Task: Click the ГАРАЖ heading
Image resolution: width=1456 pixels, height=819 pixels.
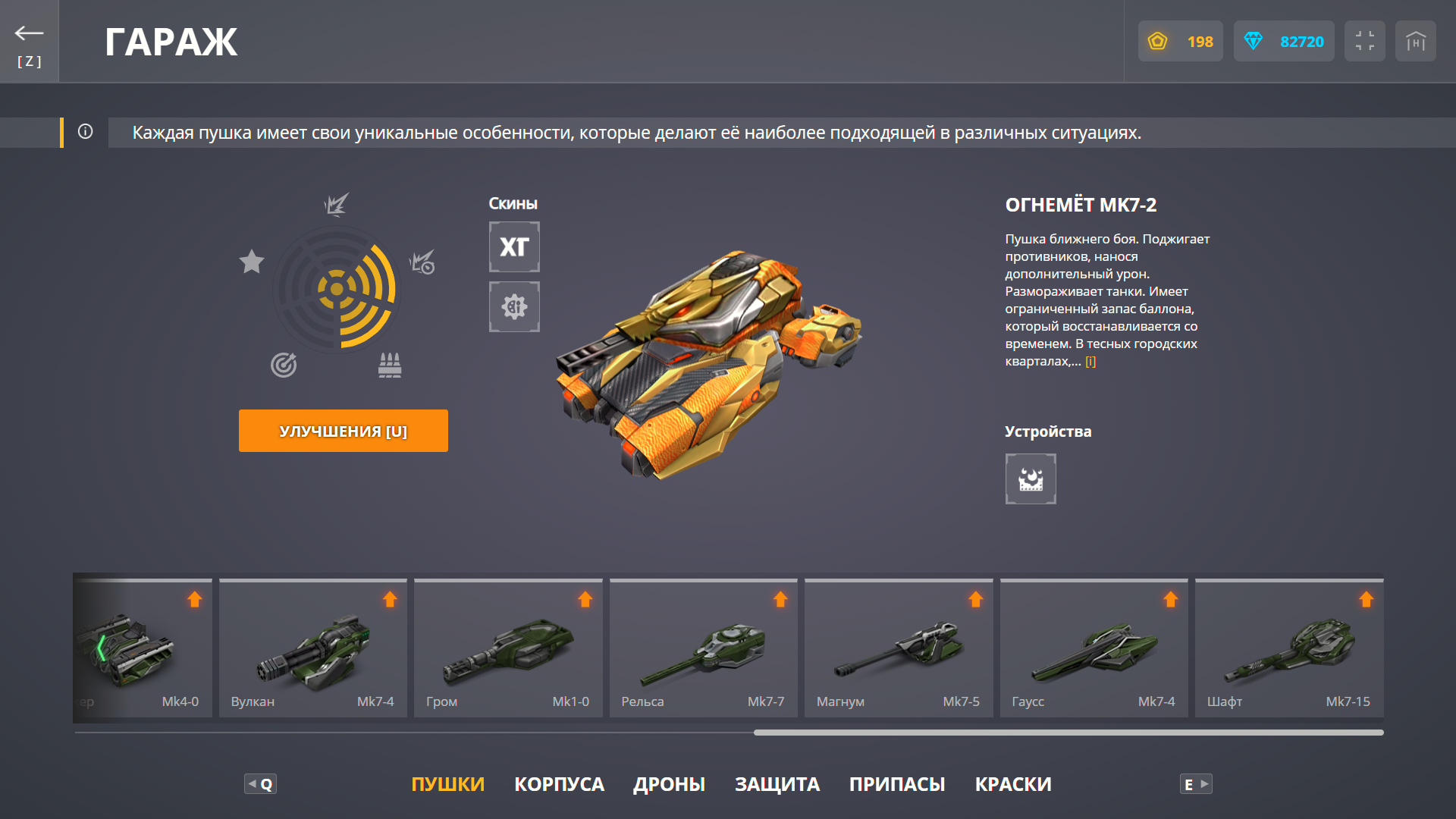Action: (171, 42)
